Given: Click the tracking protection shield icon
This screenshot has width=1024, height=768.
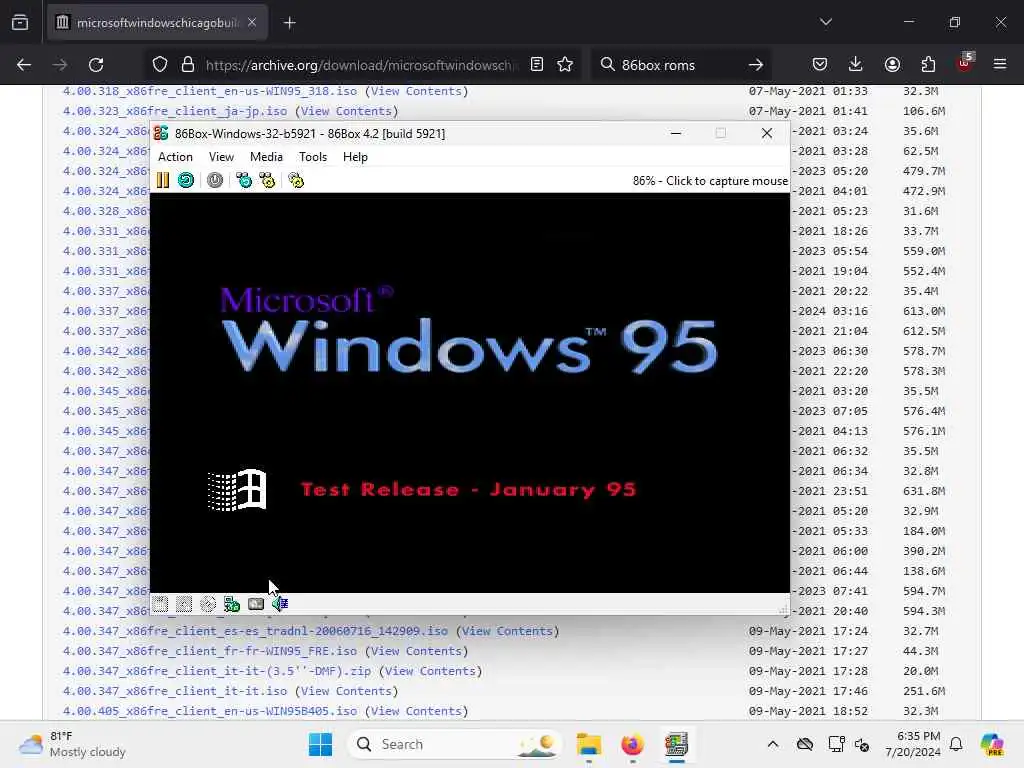Looking at the screenshot, I should coord(160,65).
